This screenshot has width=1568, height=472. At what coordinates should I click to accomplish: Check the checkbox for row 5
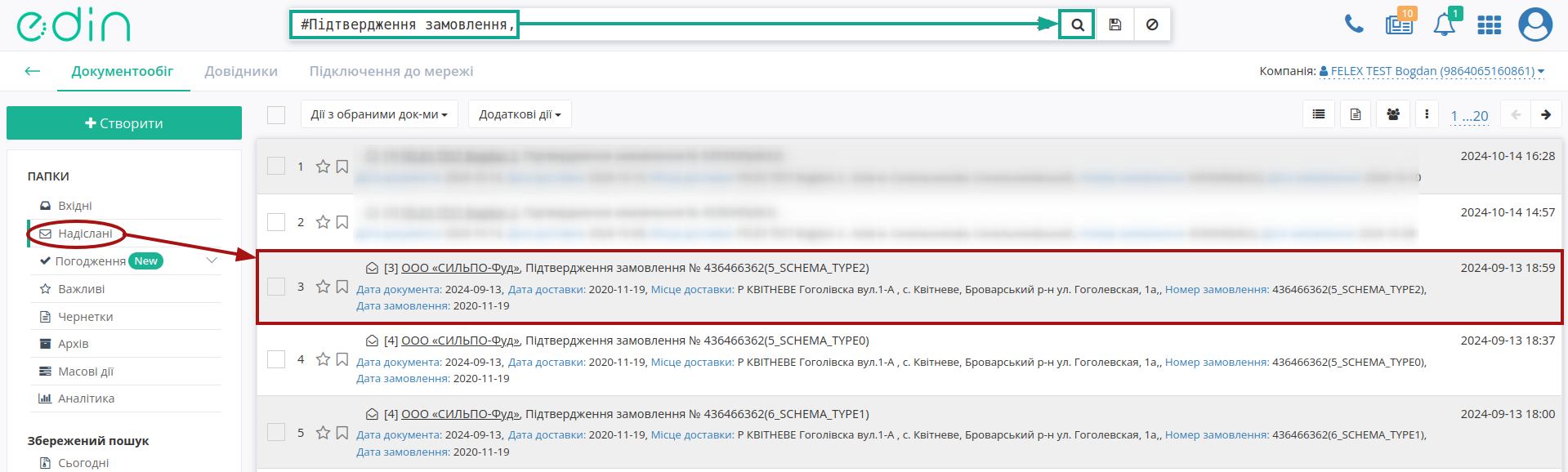click(276, 432)
